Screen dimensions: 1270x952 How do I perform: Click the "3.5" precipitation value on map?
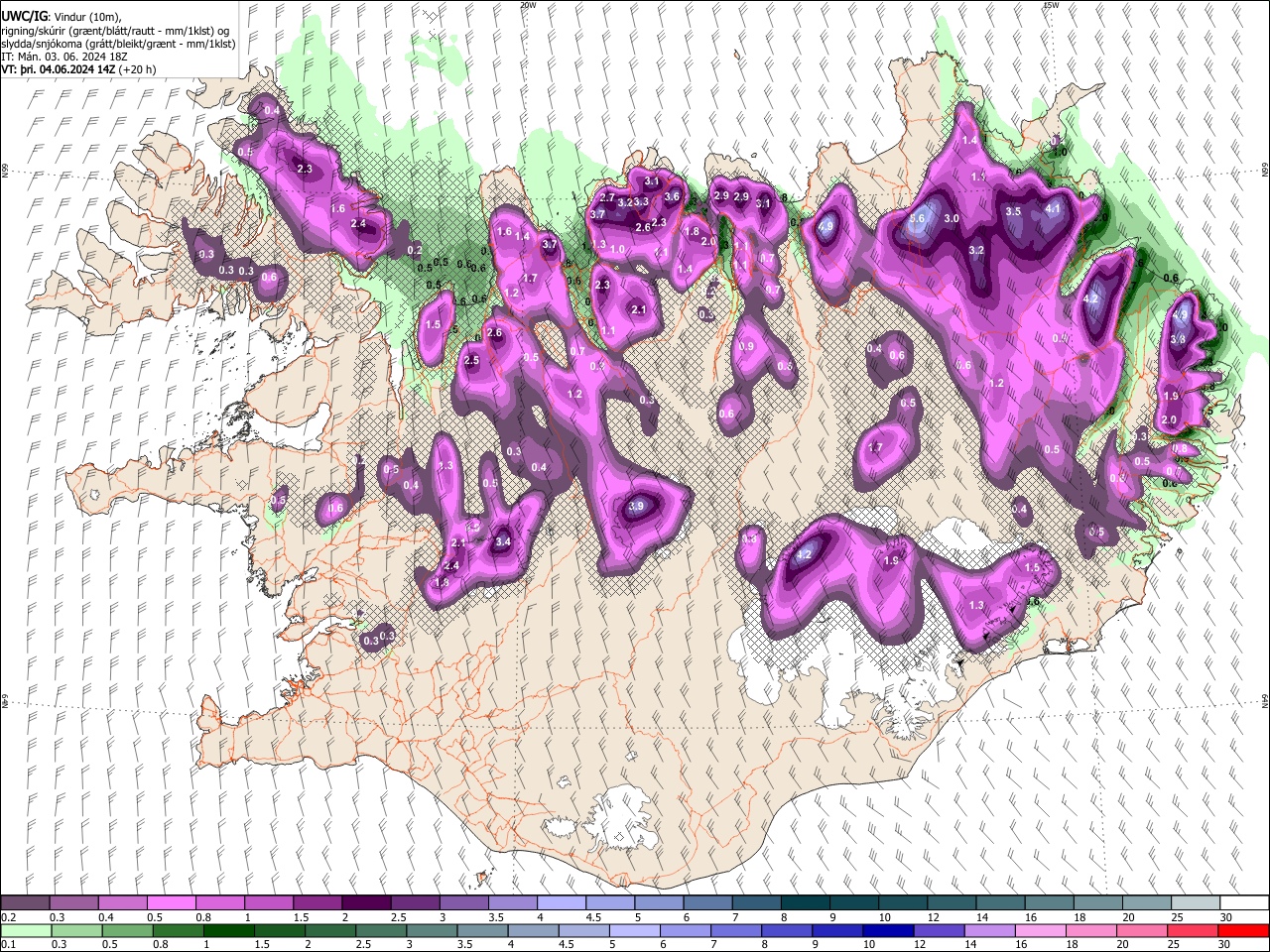pos(1013,212)
